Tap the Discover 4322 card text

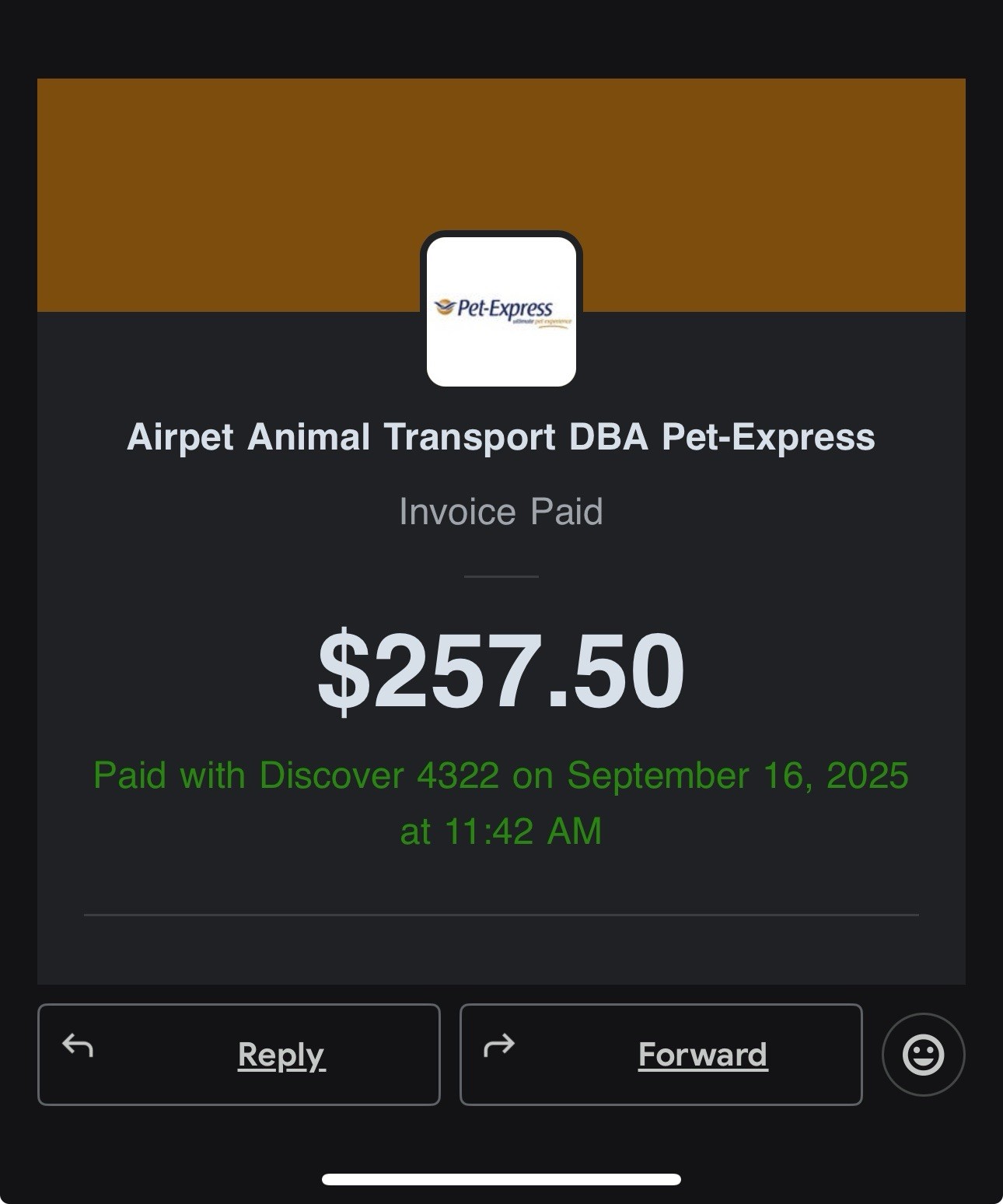tap(379, 775)
